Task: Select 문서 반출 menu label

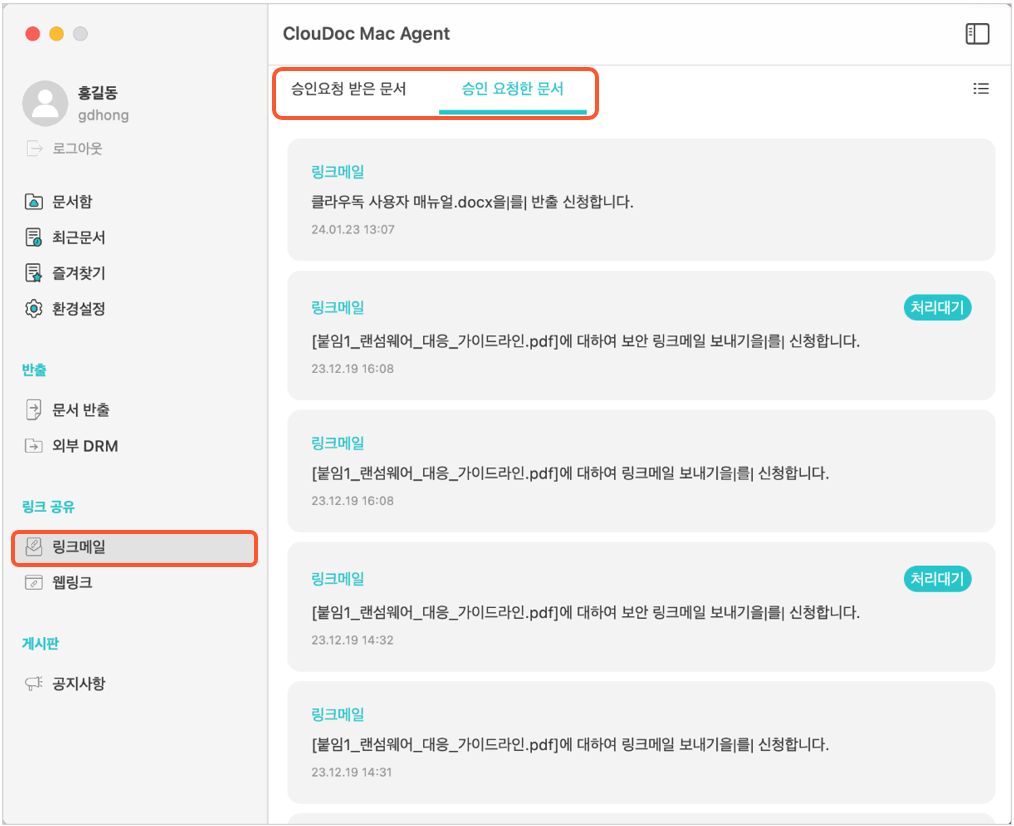Action: point(81,409)
